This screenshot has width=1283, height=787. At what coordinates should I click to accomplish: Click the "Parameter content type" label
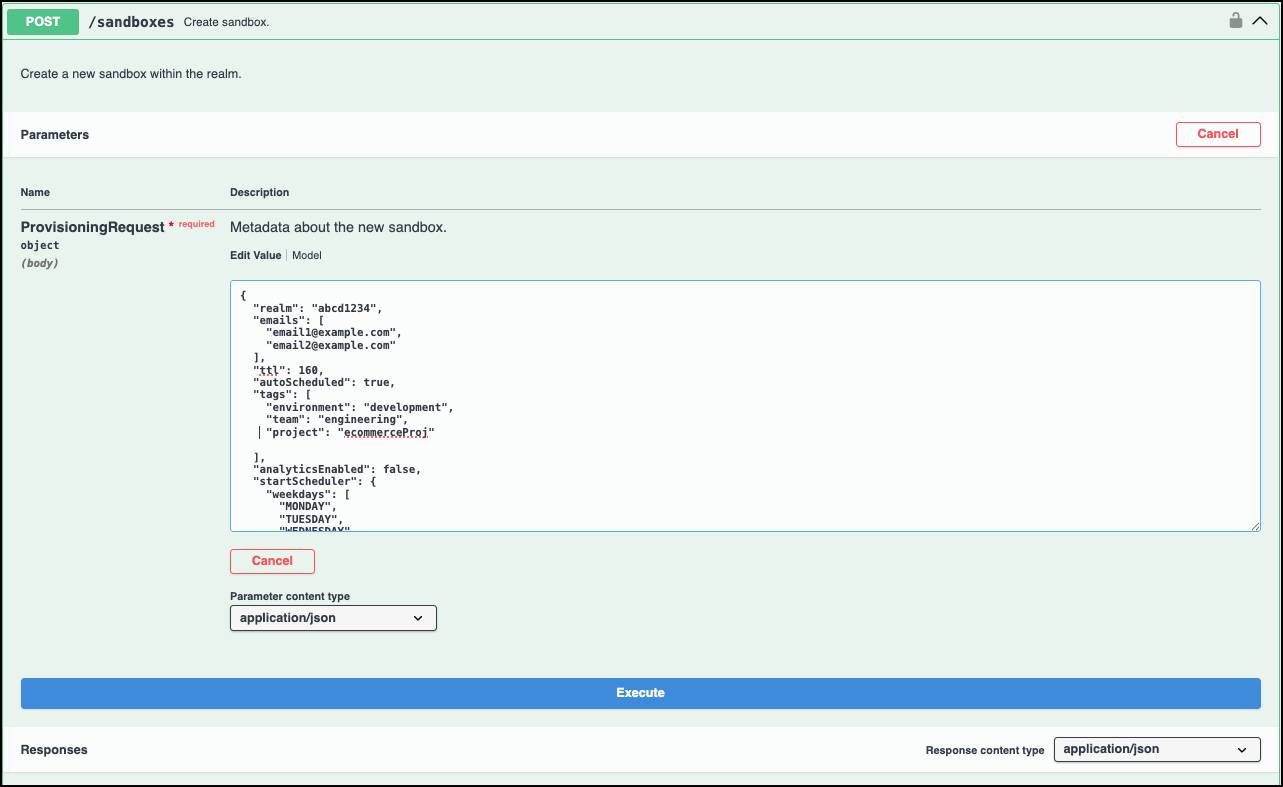[290, 596]
